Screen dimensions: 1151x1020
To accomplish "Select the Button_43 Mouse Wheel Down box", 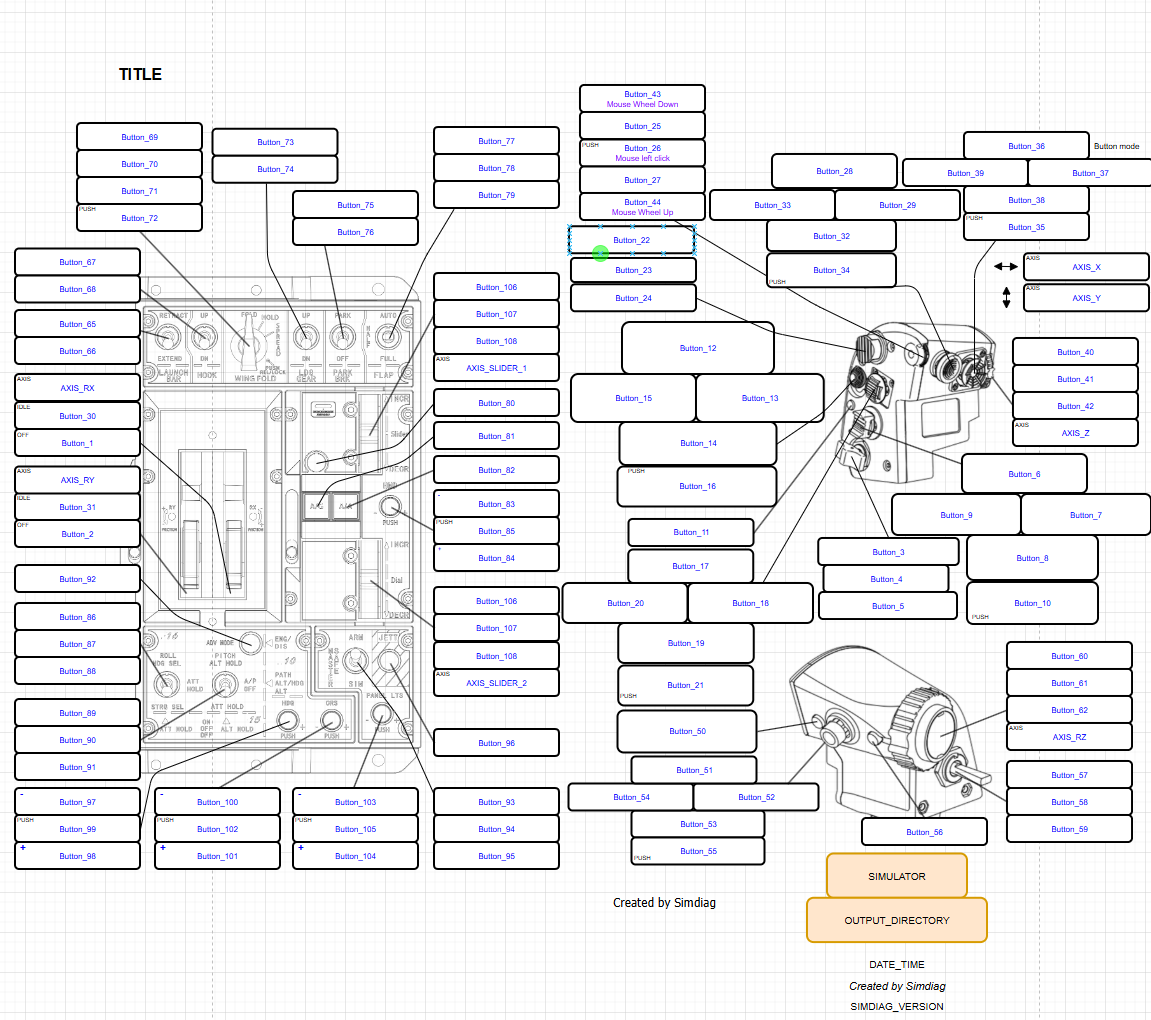I will pos(642,99).
